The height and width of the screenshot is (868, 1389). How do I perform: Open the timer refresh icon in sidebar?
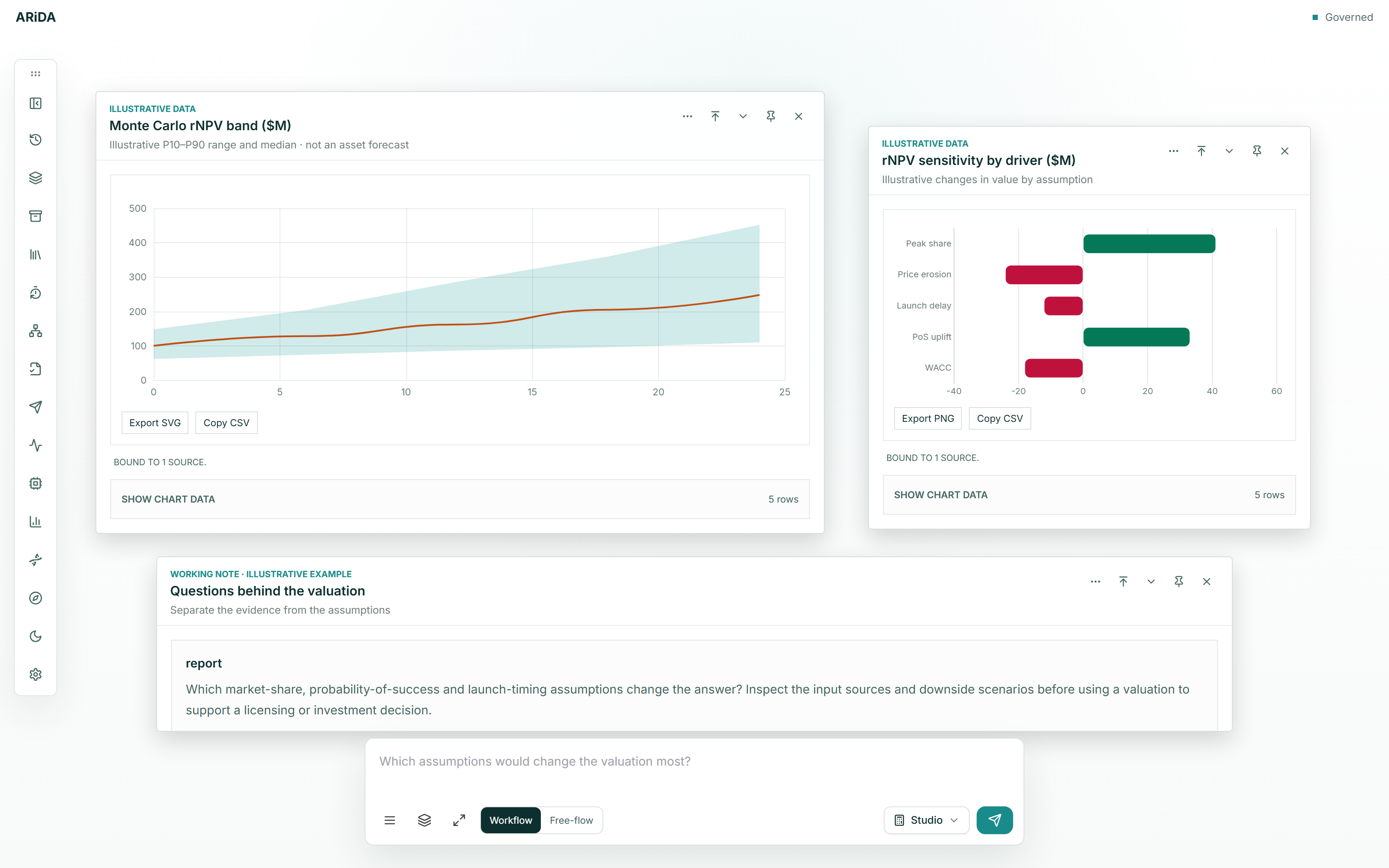pyautogui.click(x=36, y=293)
